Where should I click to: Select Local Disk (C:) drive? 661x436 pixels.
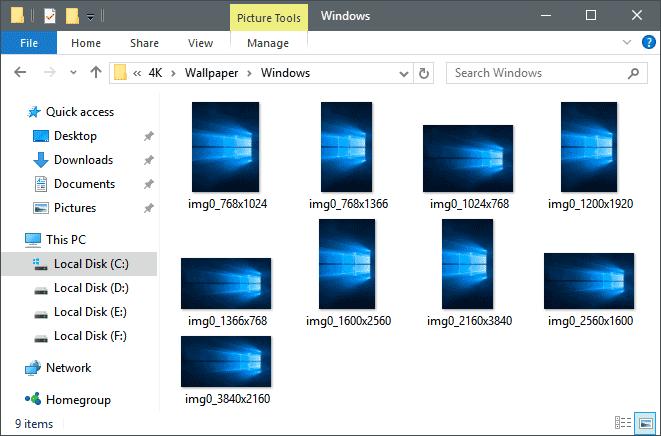pos(79,264)
